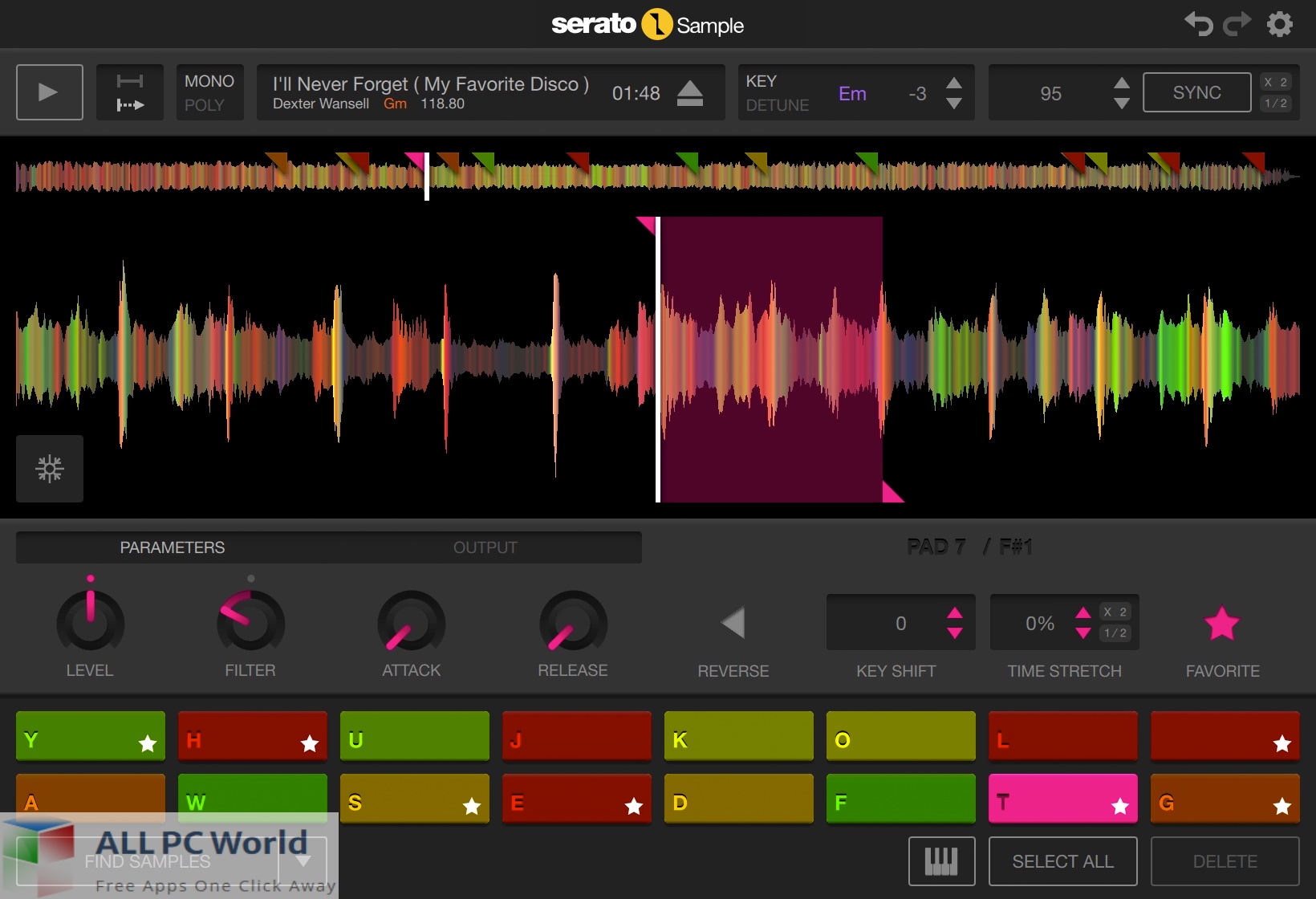Decrease pad KEY SHIFT with pink down arrow
The height and width of the screenshot is (899, 1316).
tap(955, 633)
